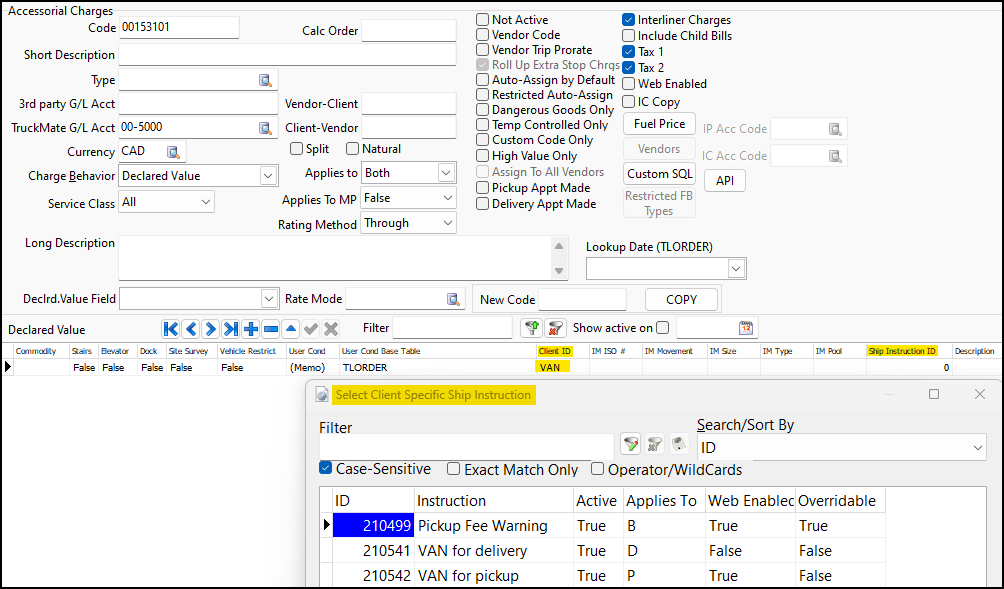Open Currency lookup next to CAD
The width and height of the screenshot is (1004, 589).
173,152
